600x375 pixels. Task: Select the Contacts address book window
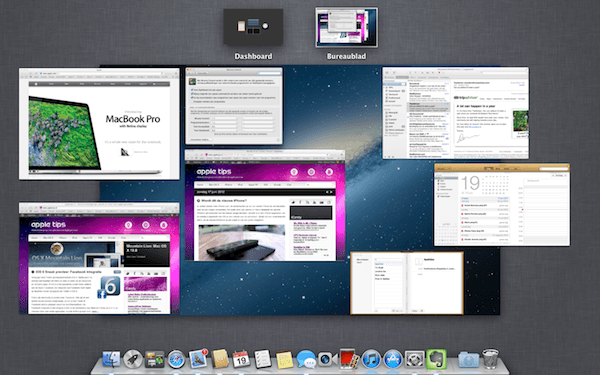coord(407,283)
